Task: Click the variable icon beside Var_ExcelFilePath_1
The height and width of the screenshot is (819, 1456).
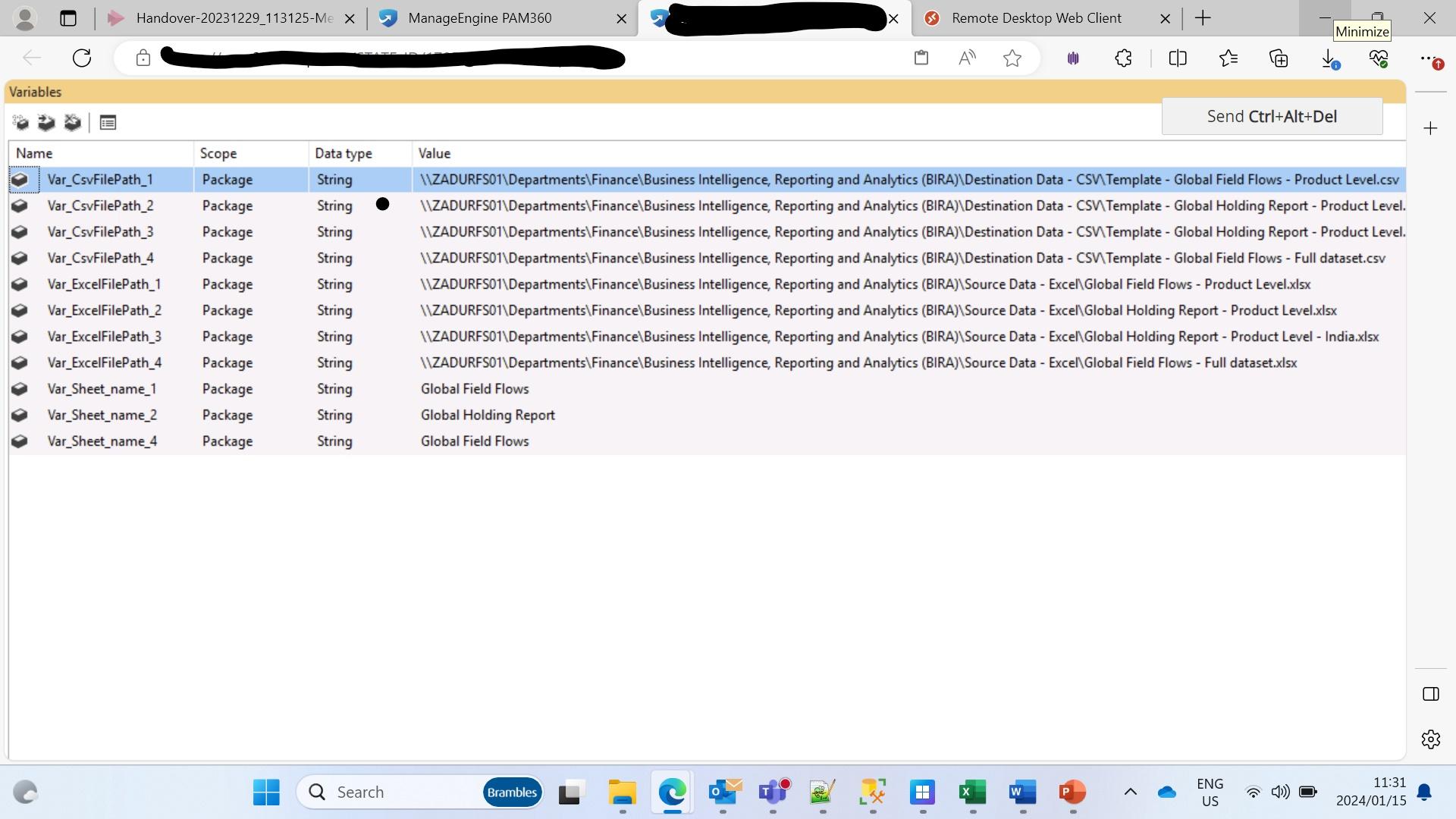Action: coord(20,284)
